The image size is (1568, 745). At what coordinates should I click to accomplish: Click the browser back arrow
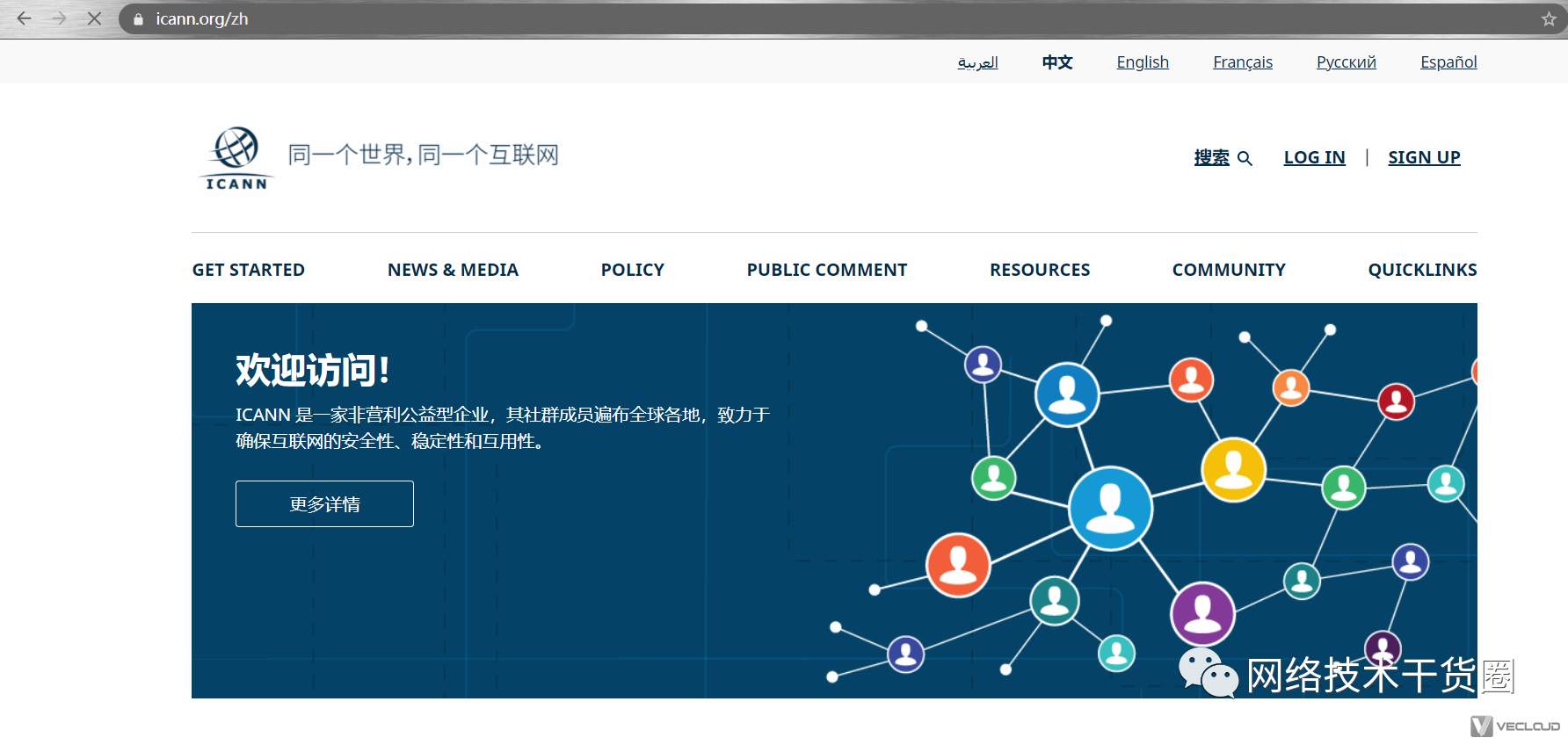pos(24,18)
